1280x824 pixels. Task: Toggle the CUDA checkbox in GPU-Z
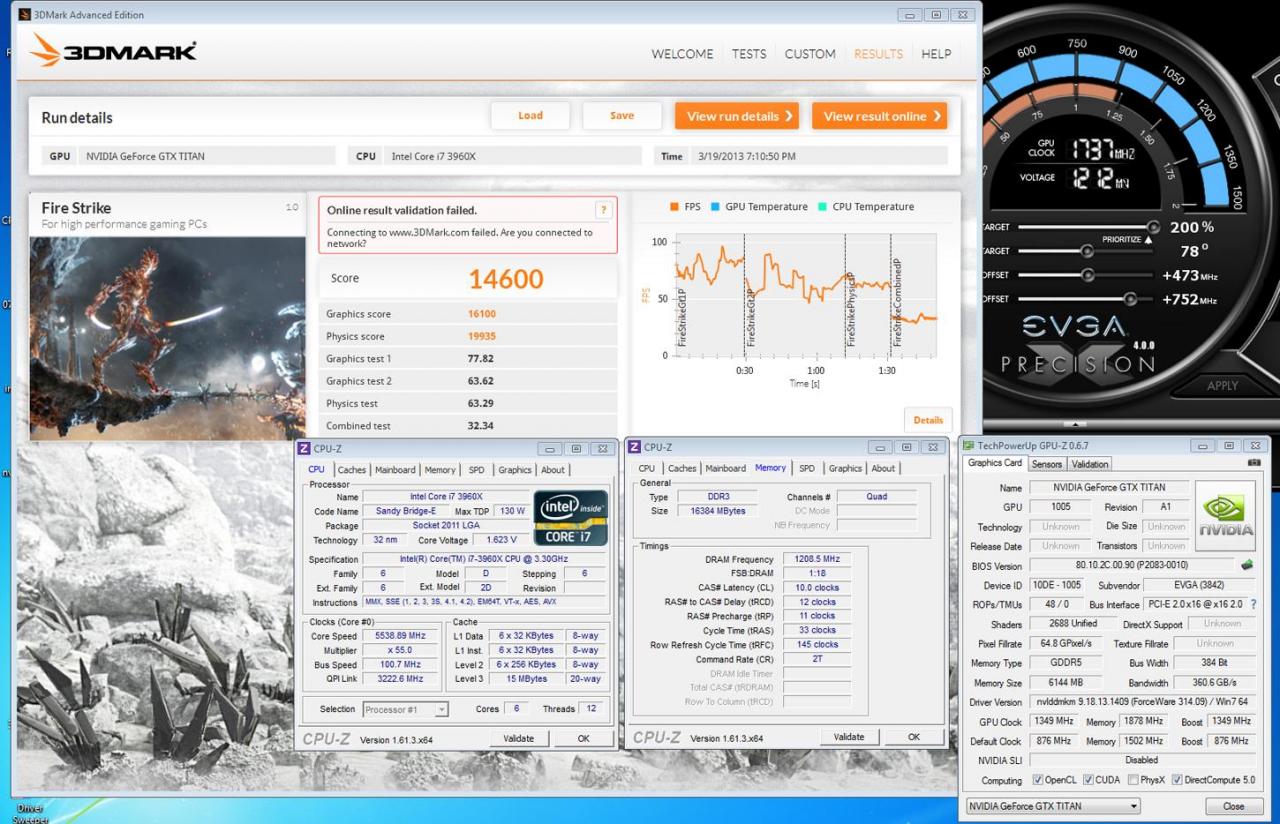1088,780
